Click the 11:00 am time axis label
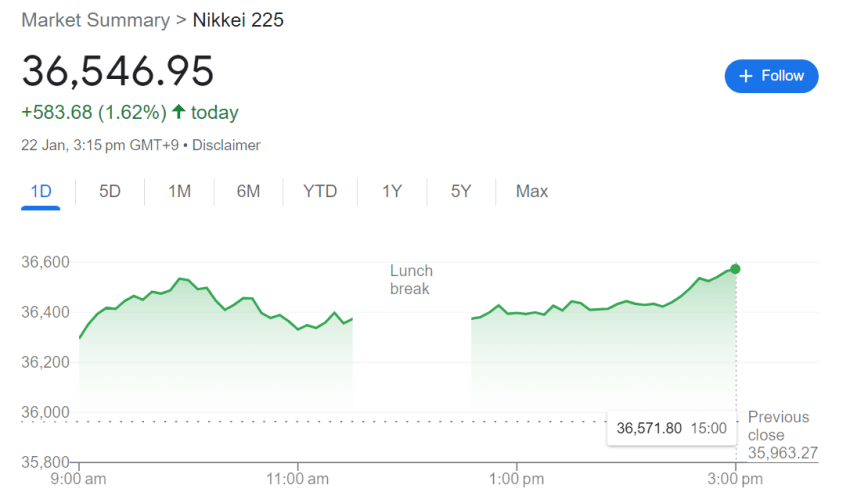 298,477
